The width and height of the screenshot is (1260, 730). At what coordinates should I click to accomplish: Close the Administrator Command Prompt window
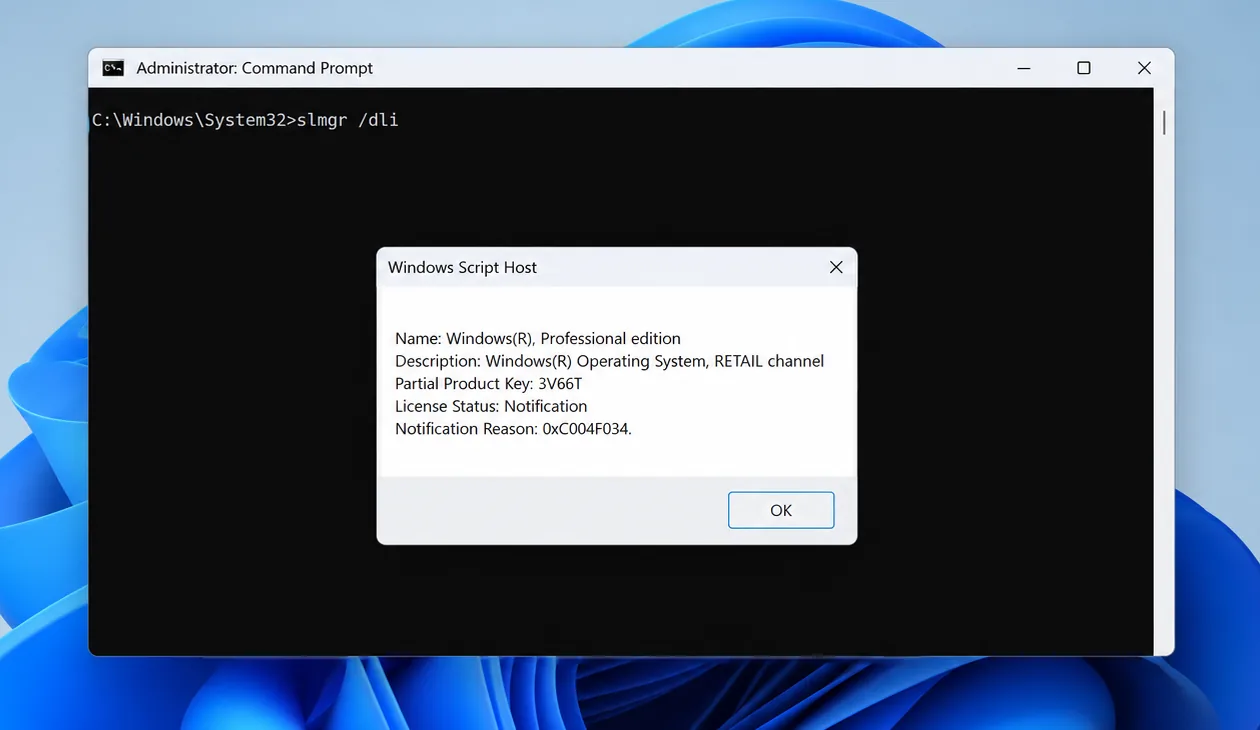point(1144,68)
